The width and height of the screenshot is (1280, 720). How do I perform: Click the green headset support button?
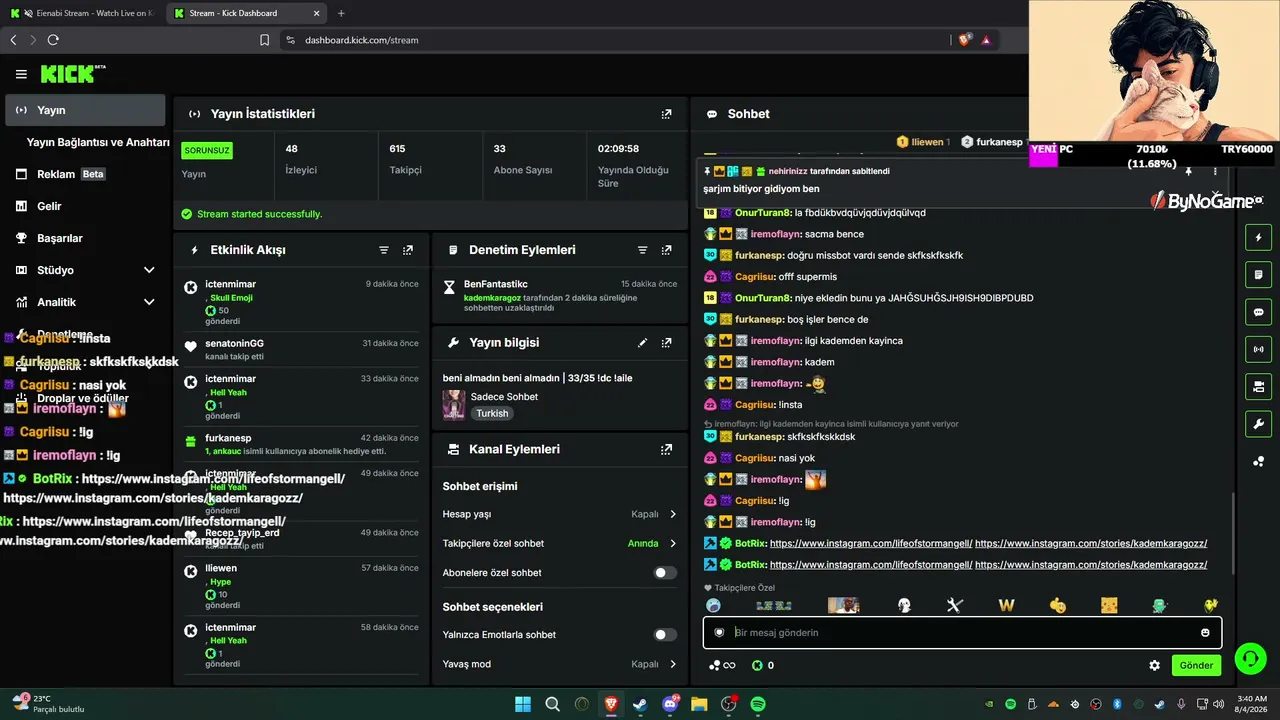pyautogui.click(x=1250, y=658)
